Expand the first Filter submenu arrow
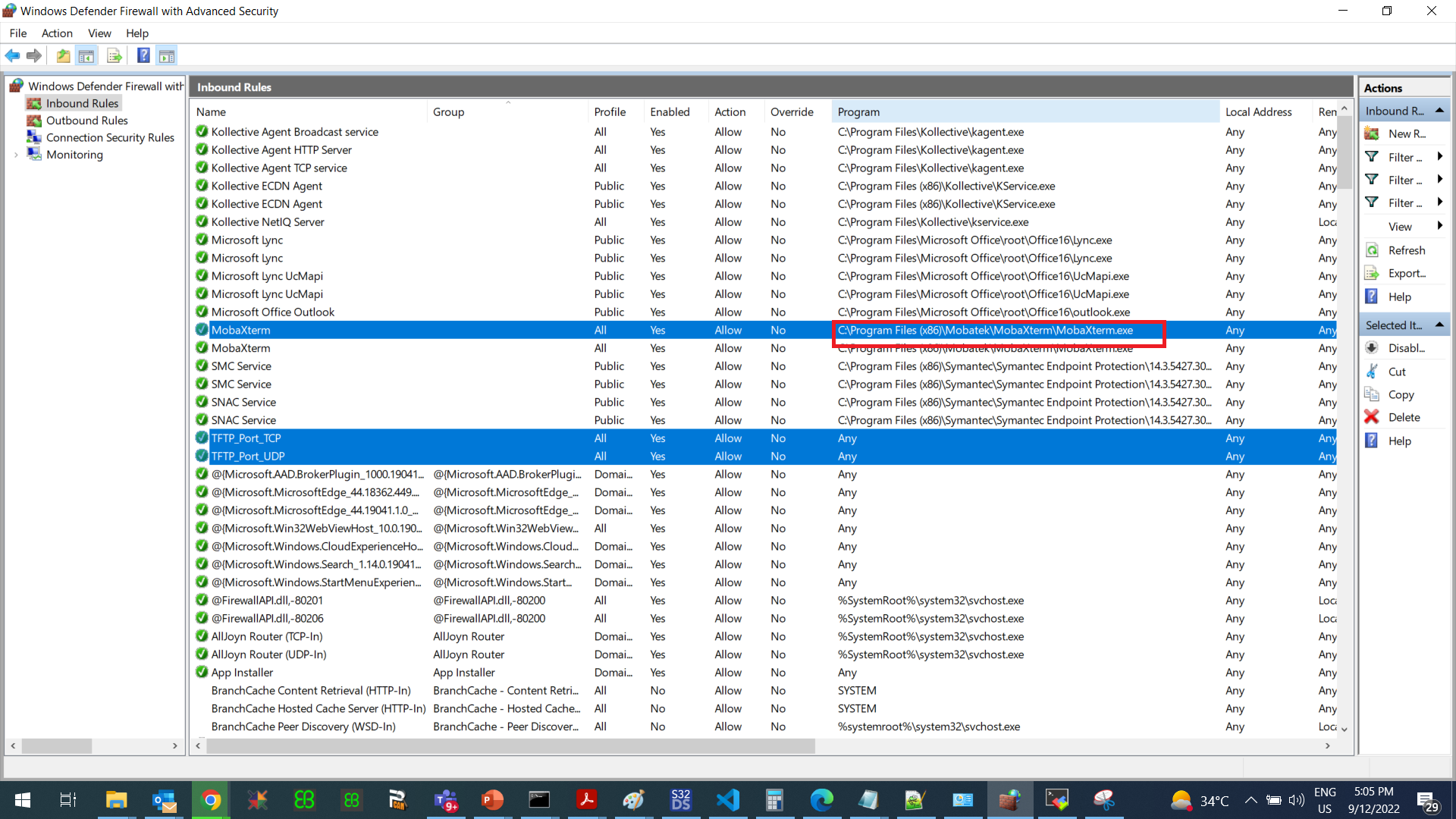1456x819 pixels. coord(1439,157)
